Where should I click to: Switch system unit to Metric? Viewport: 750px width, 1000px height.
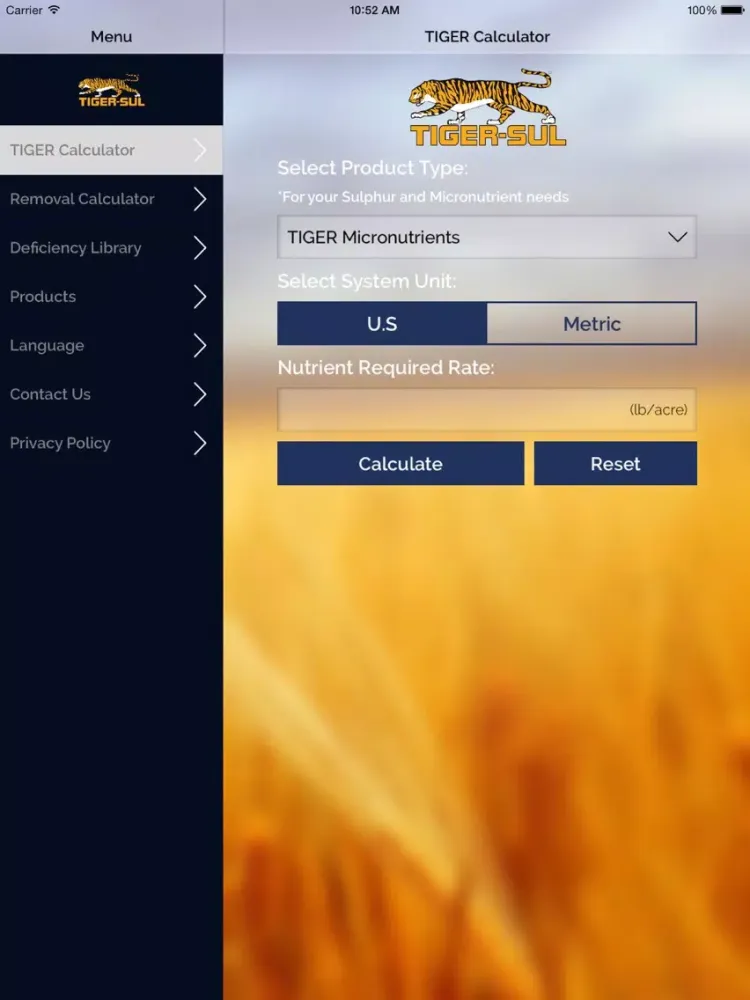[592, 323]
